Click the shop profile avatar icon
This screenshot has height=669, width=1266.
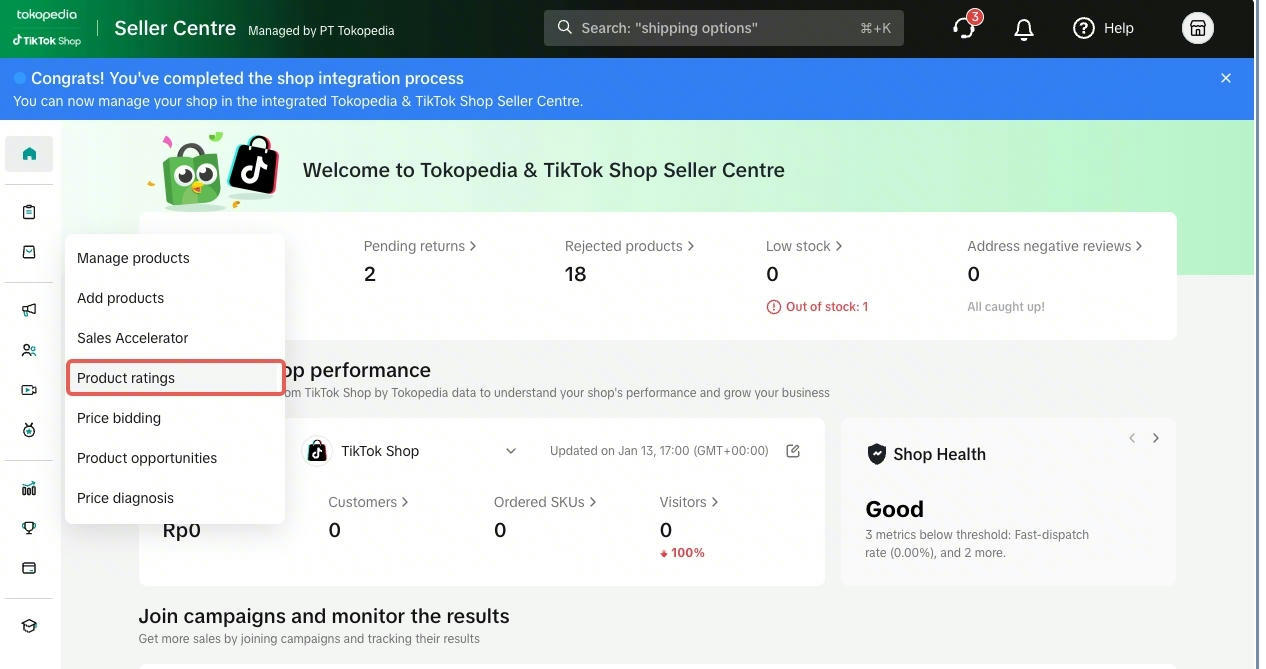1197,28
